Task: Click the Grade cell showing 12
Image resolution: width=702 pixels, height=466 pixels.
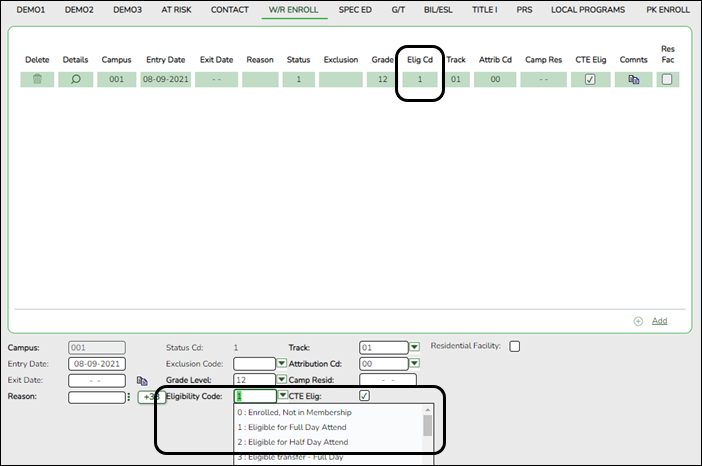Action: click(382, 79)
